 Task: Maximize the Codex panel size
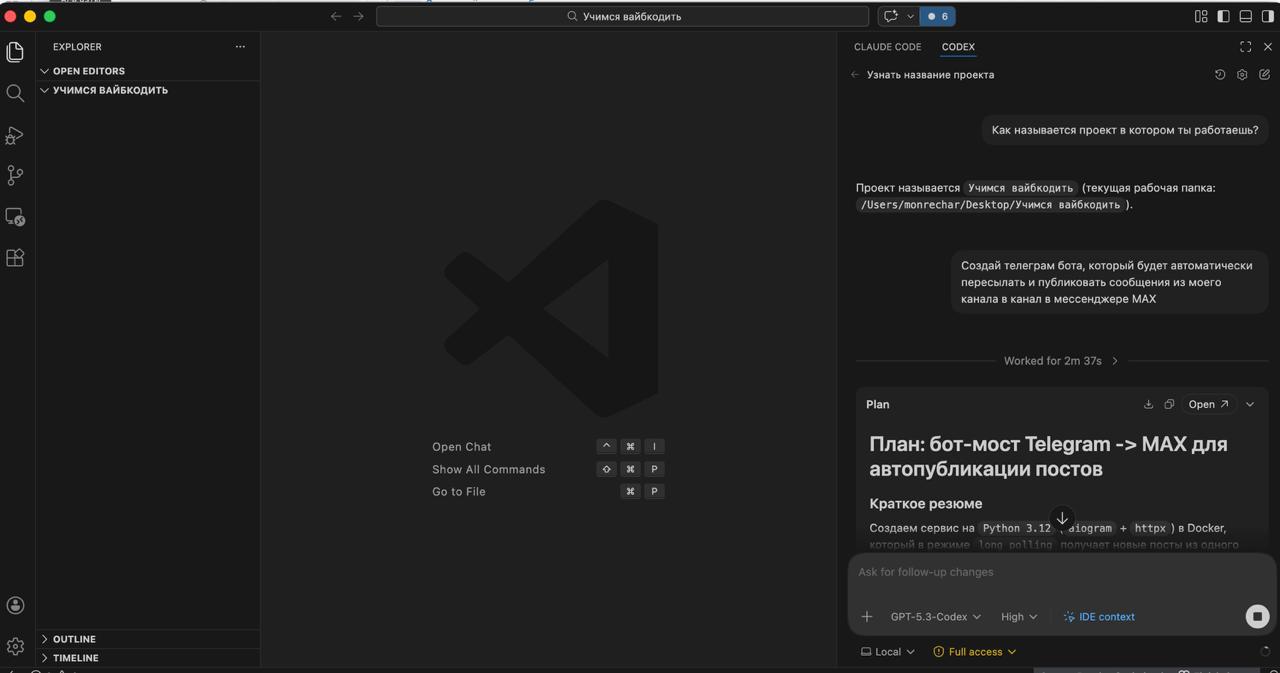(1245, 47)
